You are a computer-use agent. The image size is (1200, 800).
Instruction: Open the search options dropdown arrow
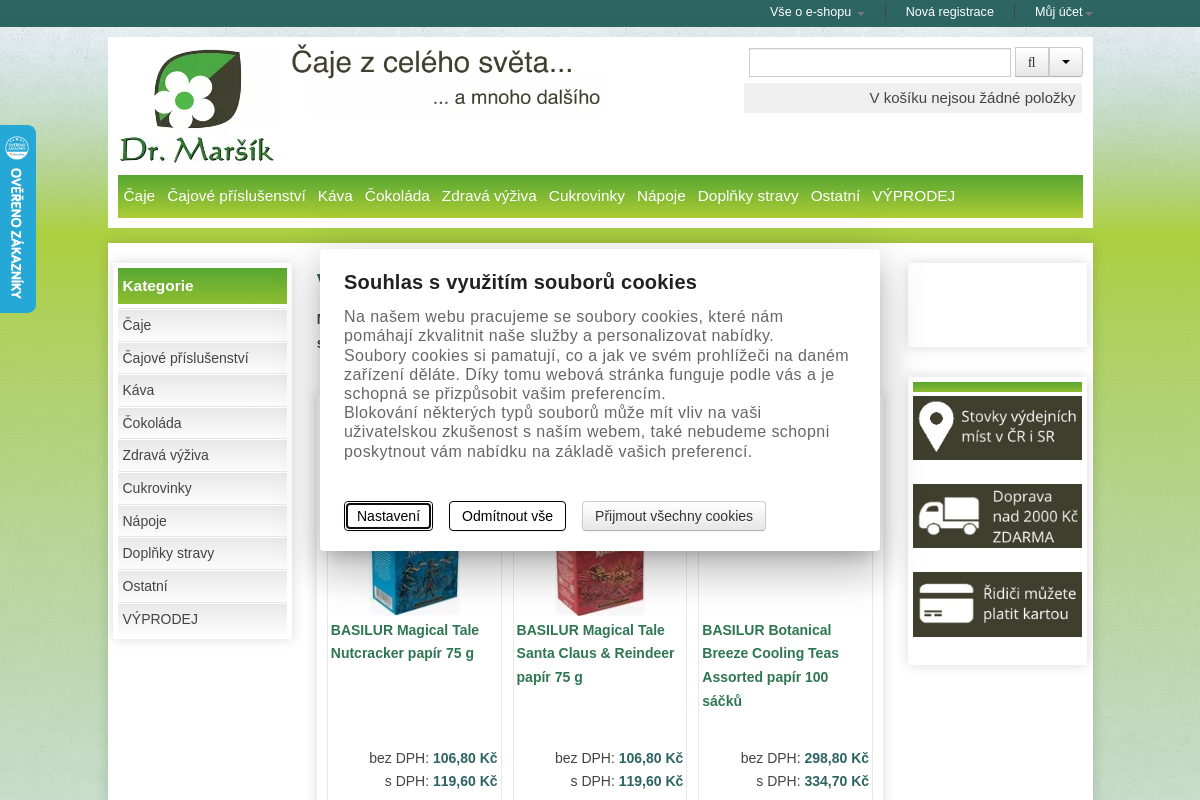[x=1066, y=62]
